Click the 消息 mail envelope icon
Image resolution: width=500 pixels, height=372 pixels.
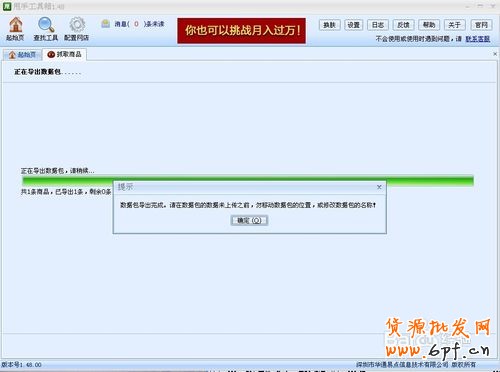(106, 23)
